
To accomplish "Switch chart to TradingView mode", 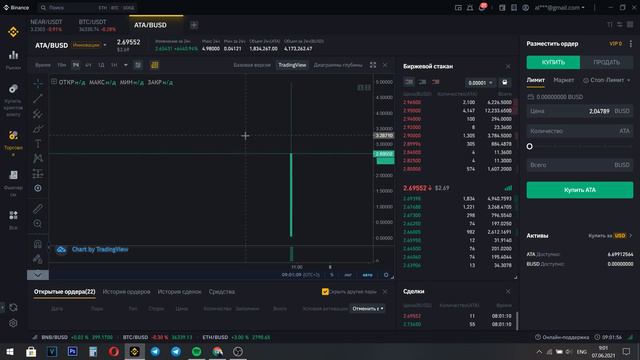I will pos(292,65).
